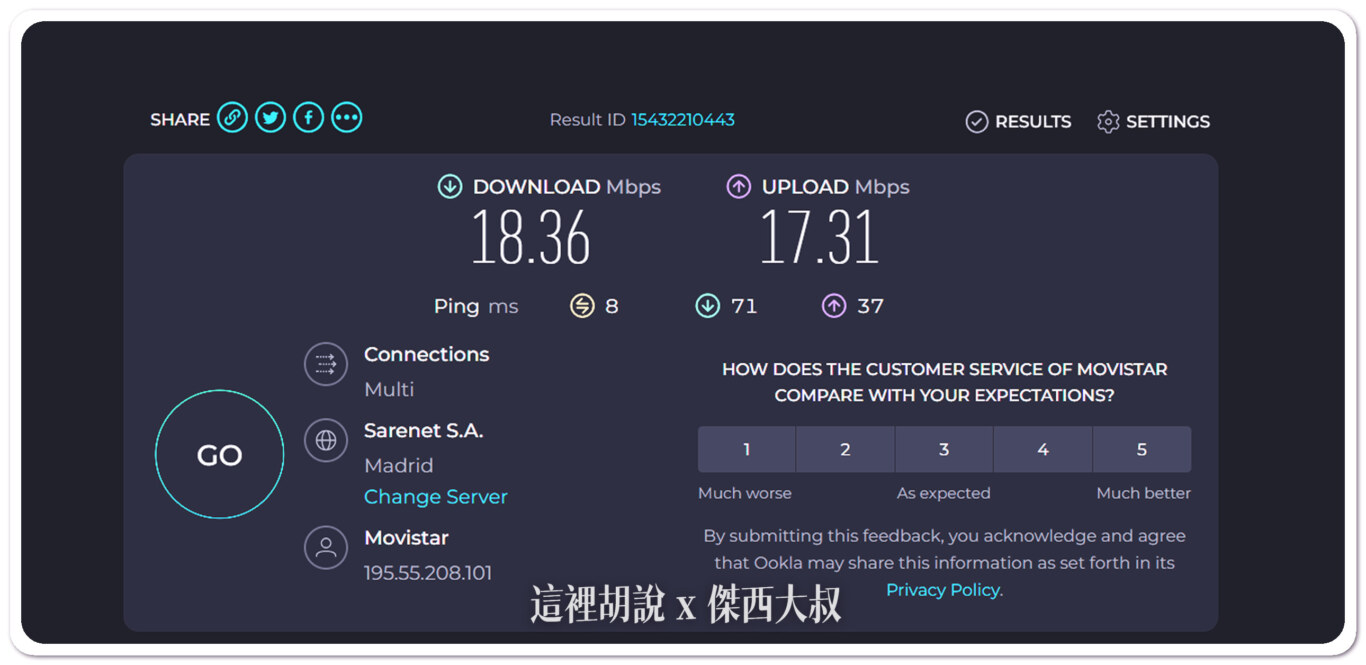Open RESULTS history
Image resolution: width=1366 pixels, height=665 pixels.
click(x=1033, y=122)
